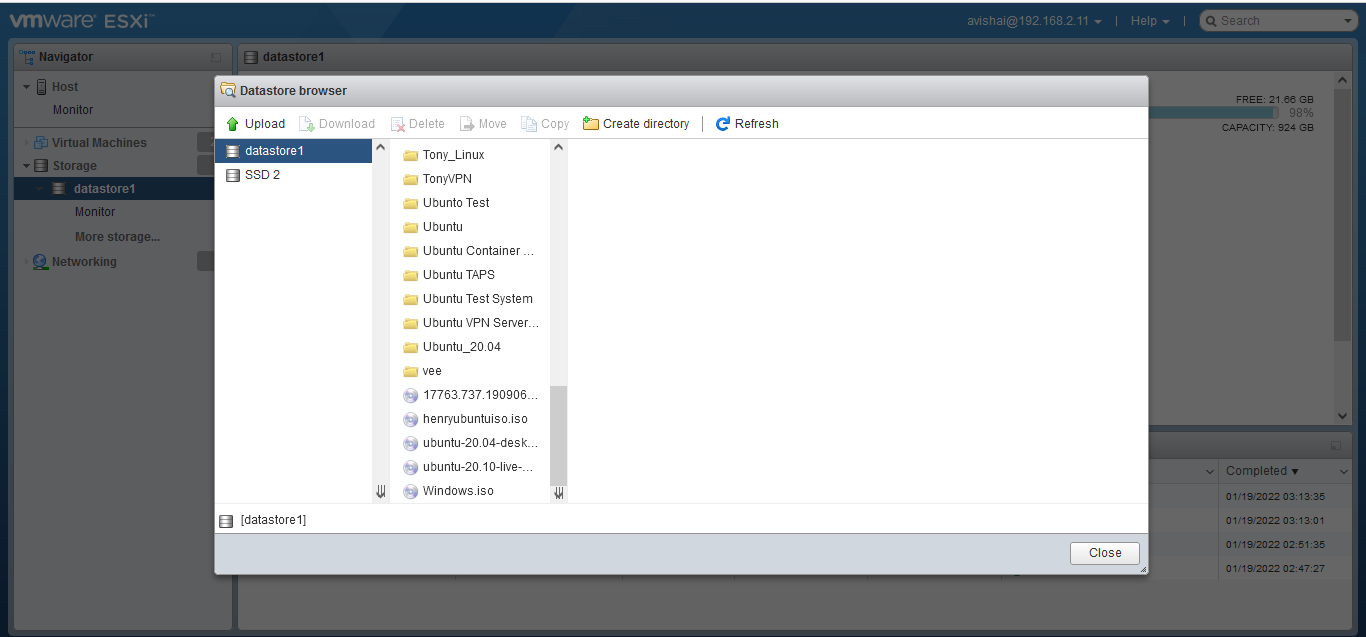Select datastore1 in the browser's left pane
The width and height of the screenshot is (1366, 637).
point(293,151)
